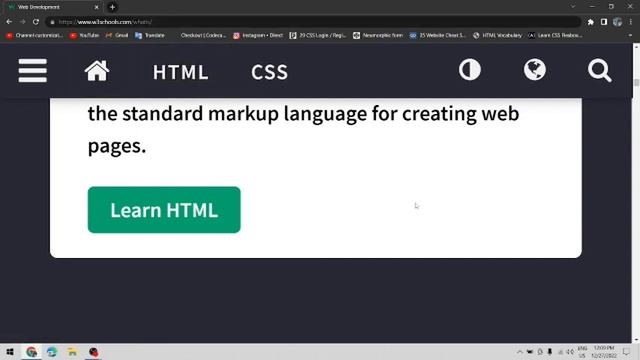Image resolution: width=640 pixels, height=360 pixels.
Task: Open volume control in system tray
Action: 570,352
